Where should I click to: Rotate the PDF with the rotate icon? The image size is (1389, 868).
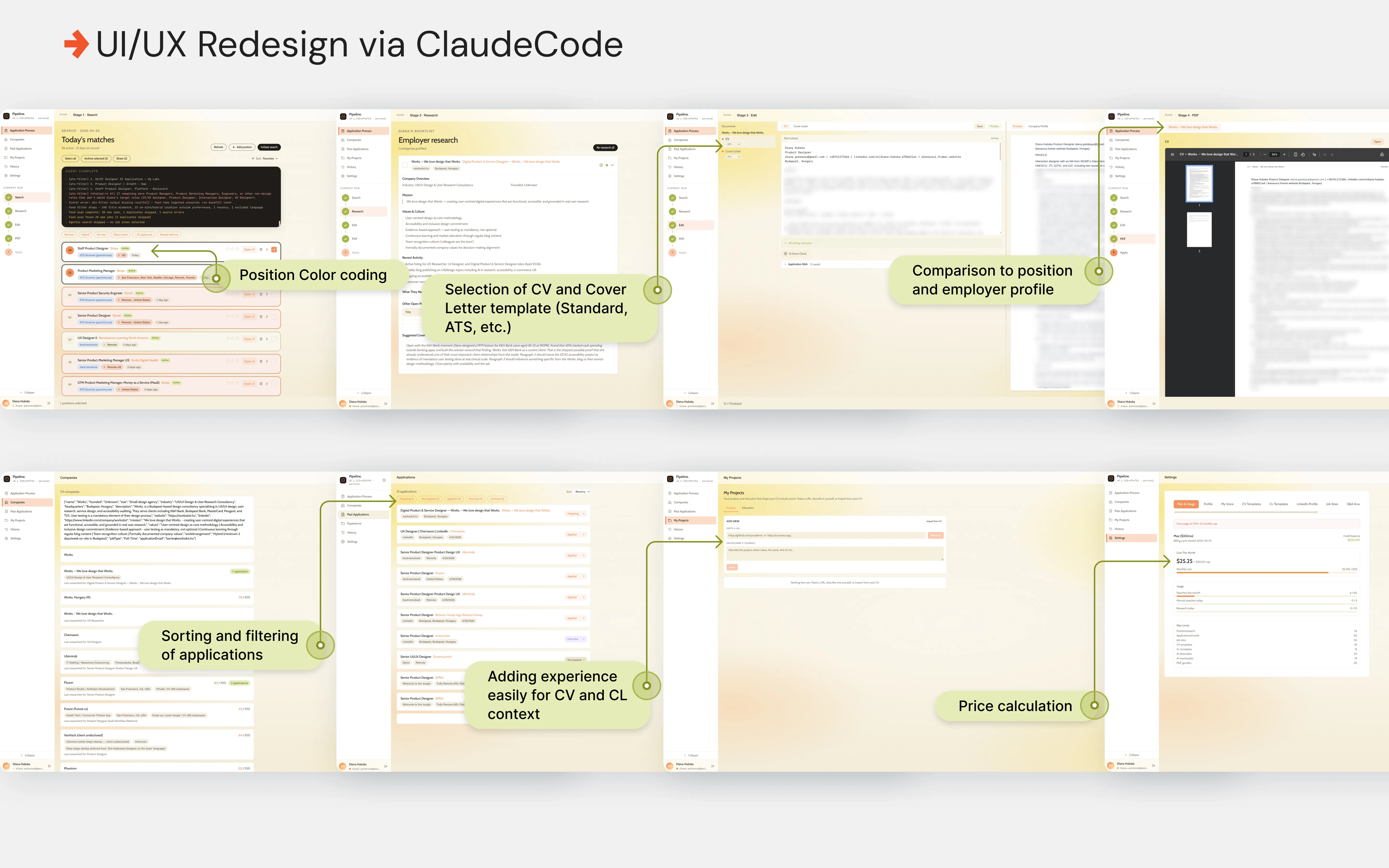tap(1303, 154)
